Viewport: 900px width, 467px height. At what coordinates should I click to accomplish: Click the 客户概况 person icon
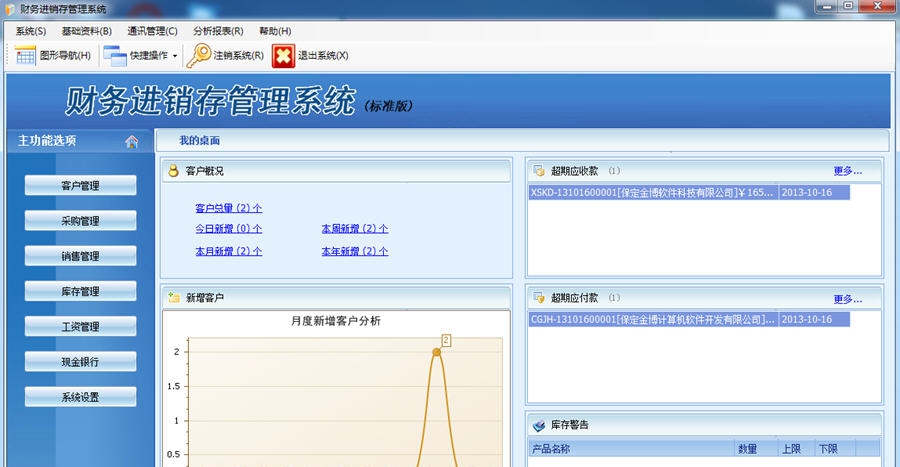173,170
